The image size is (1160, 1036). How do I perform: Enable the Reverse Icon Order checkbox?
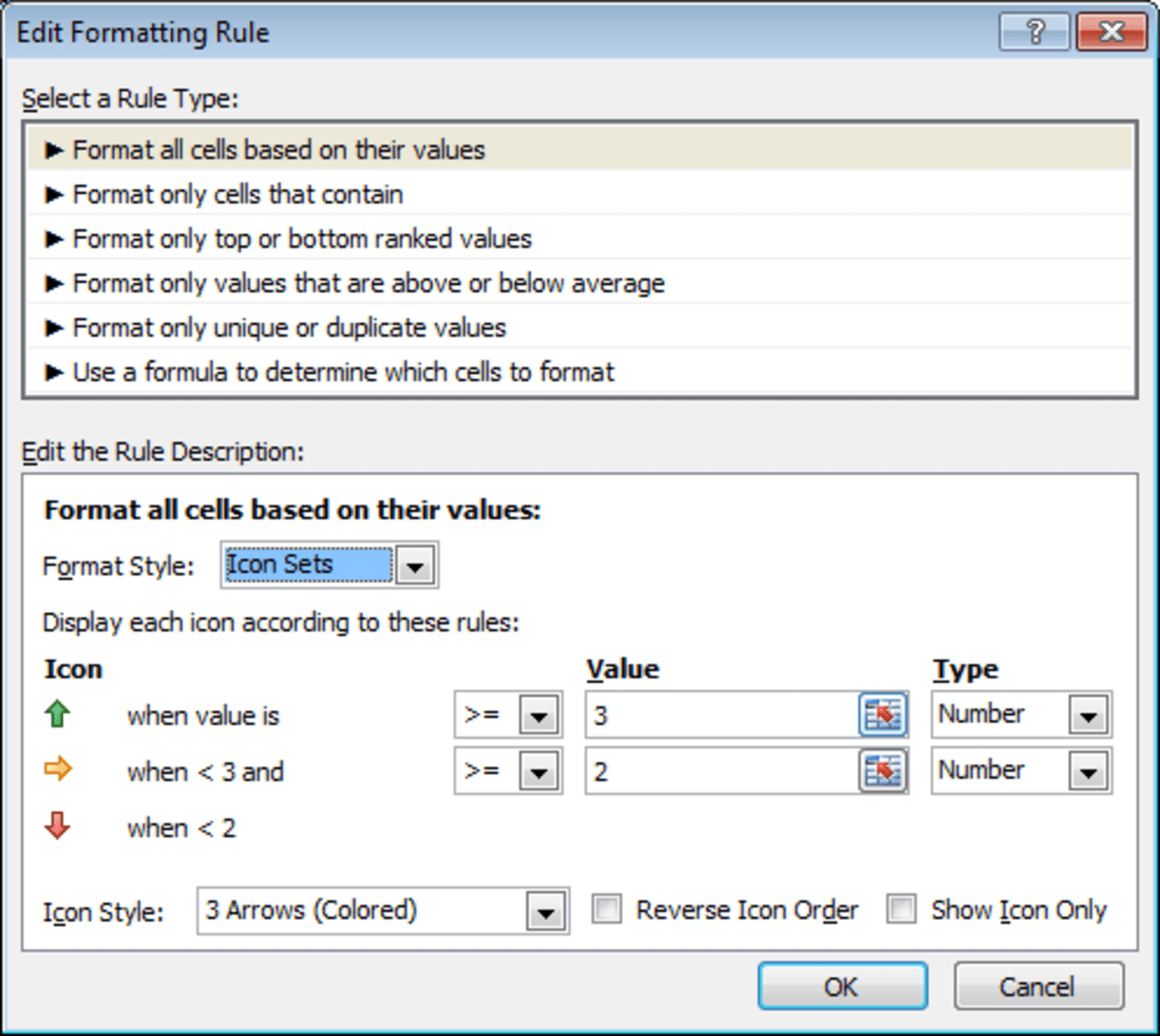tap(607, 909)
